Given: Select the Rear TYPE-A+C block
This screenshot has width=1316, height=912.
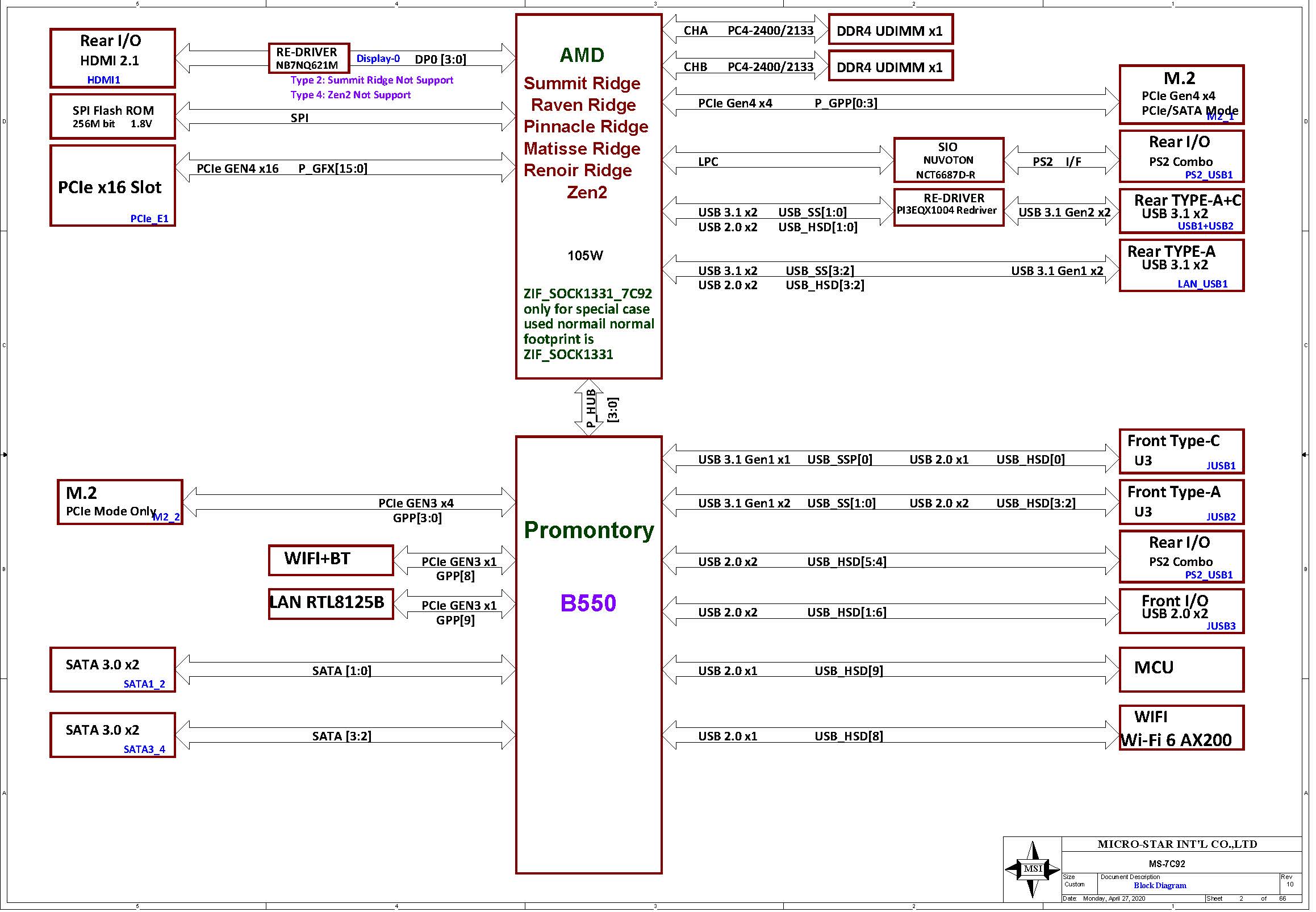Looking at the screenshot, I should 1182,211.
